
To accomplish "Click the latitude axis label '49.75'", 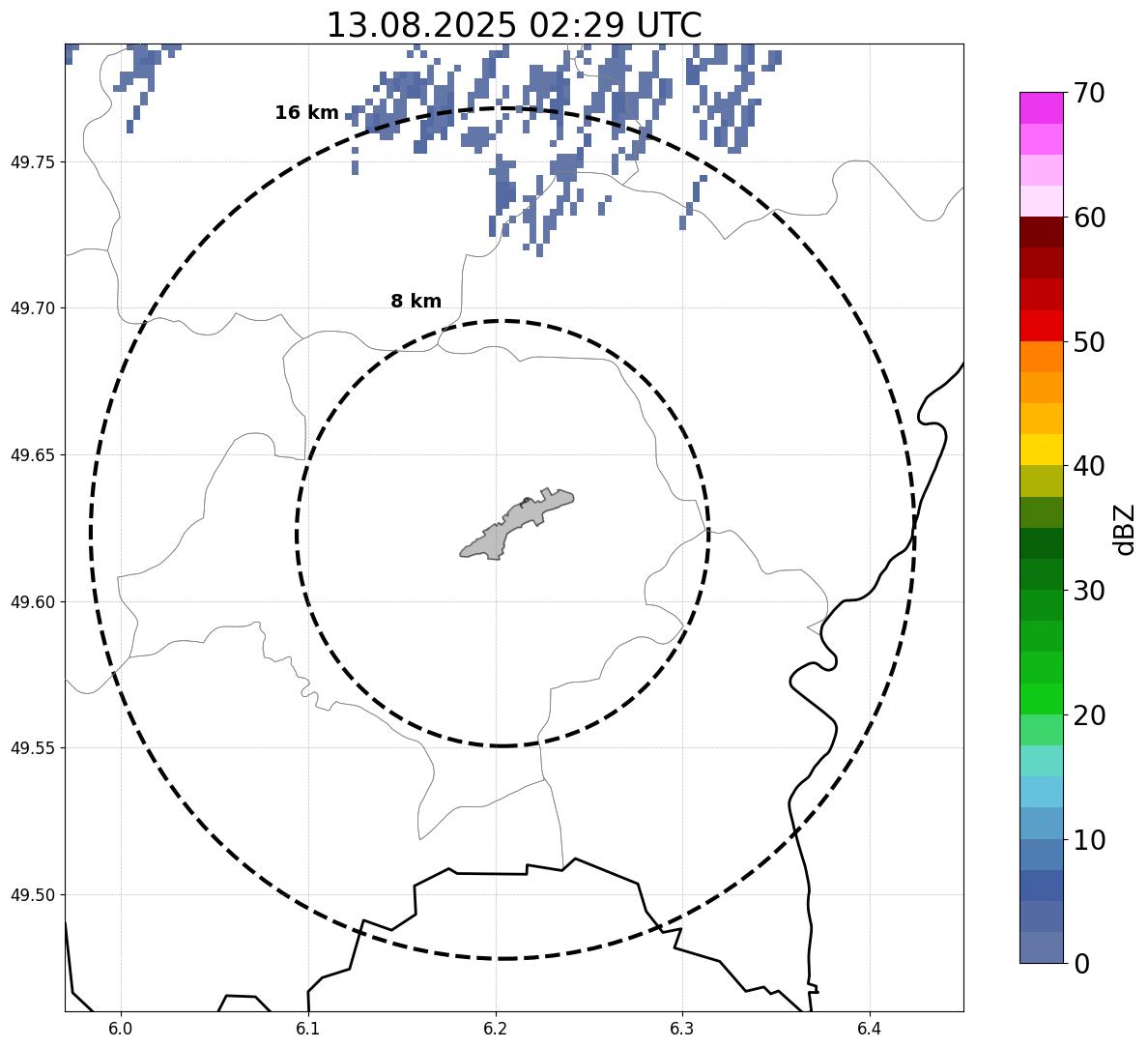I will pos(35,161).
